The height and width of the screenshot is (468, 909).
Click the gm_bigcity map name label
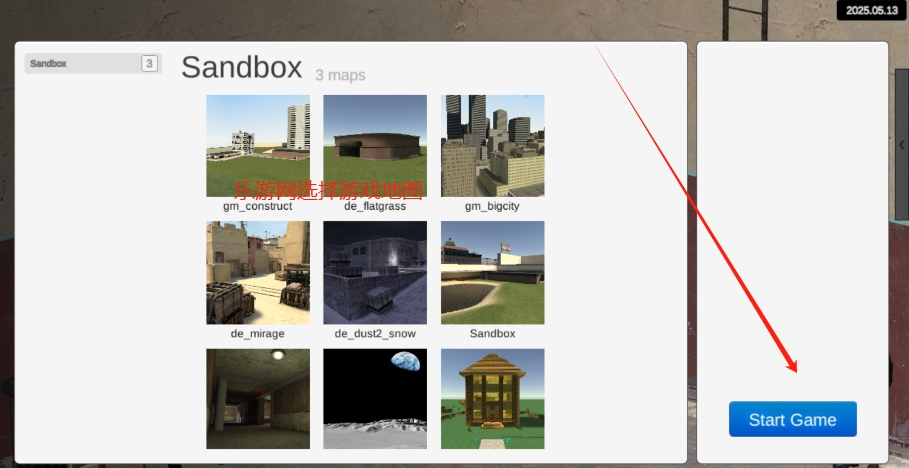492,206
